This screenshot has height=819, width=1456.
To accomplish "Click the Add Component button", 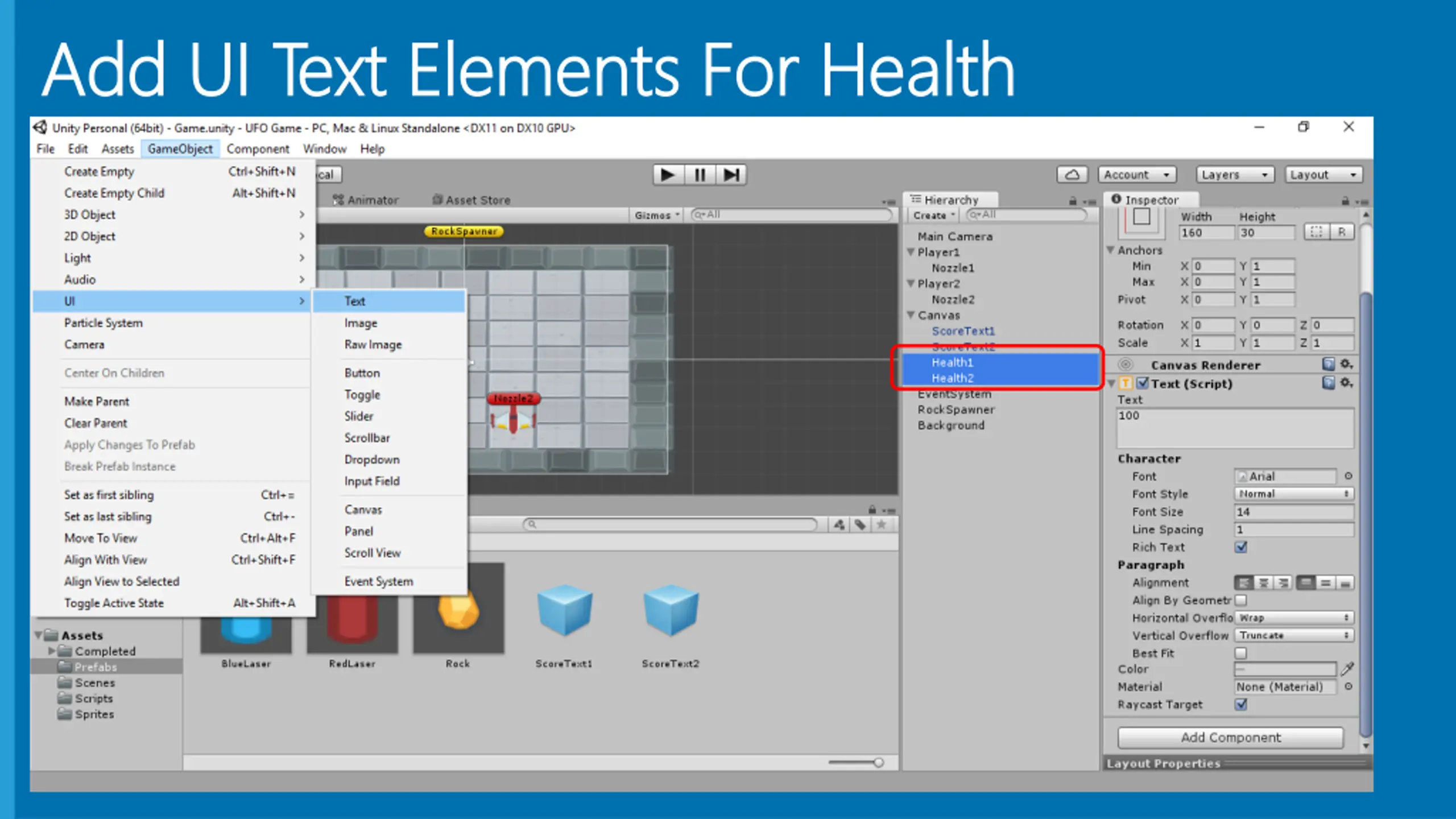I will [1231, 737].
